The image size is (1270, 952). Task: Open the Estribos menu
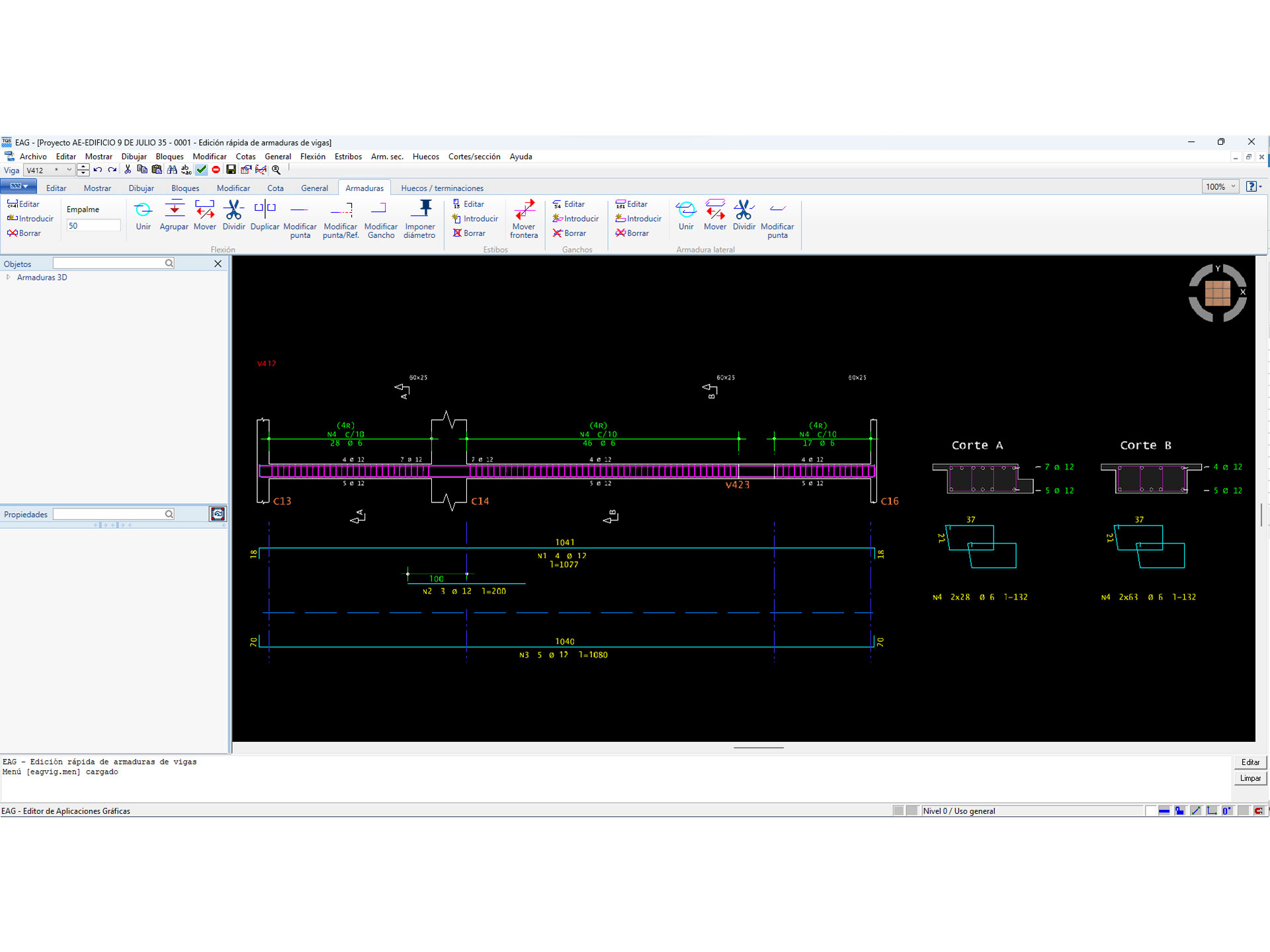click(348, 157)
